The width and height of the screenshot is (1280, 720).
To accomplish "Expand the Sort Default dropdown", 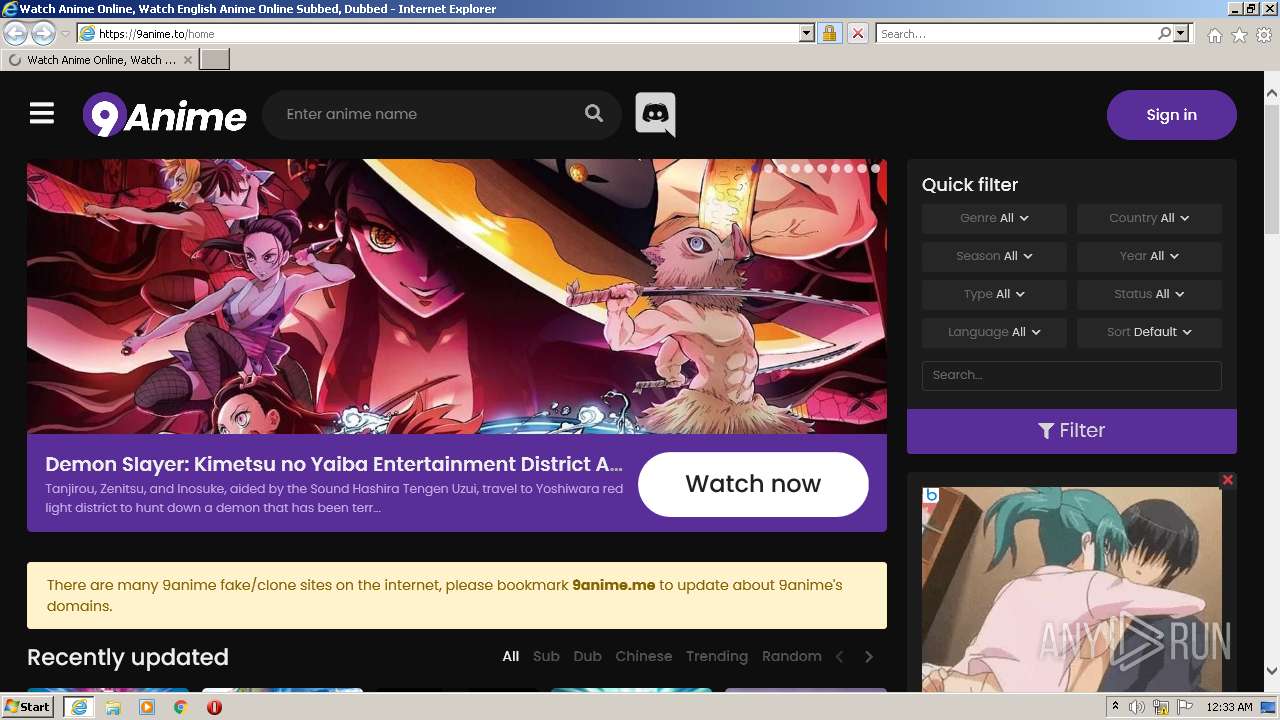I will tap(1149, 332).
